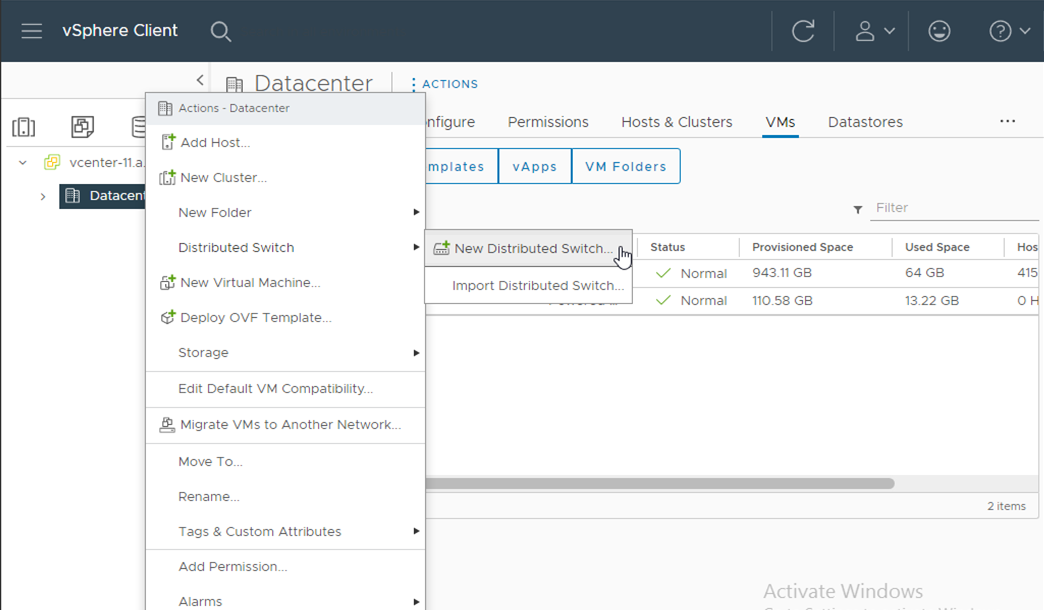This screenshot has width=1044, height=610.
Task: Collapse the vcenter-11 tree node
Action: pyautogui.click(x=23, y=163)
